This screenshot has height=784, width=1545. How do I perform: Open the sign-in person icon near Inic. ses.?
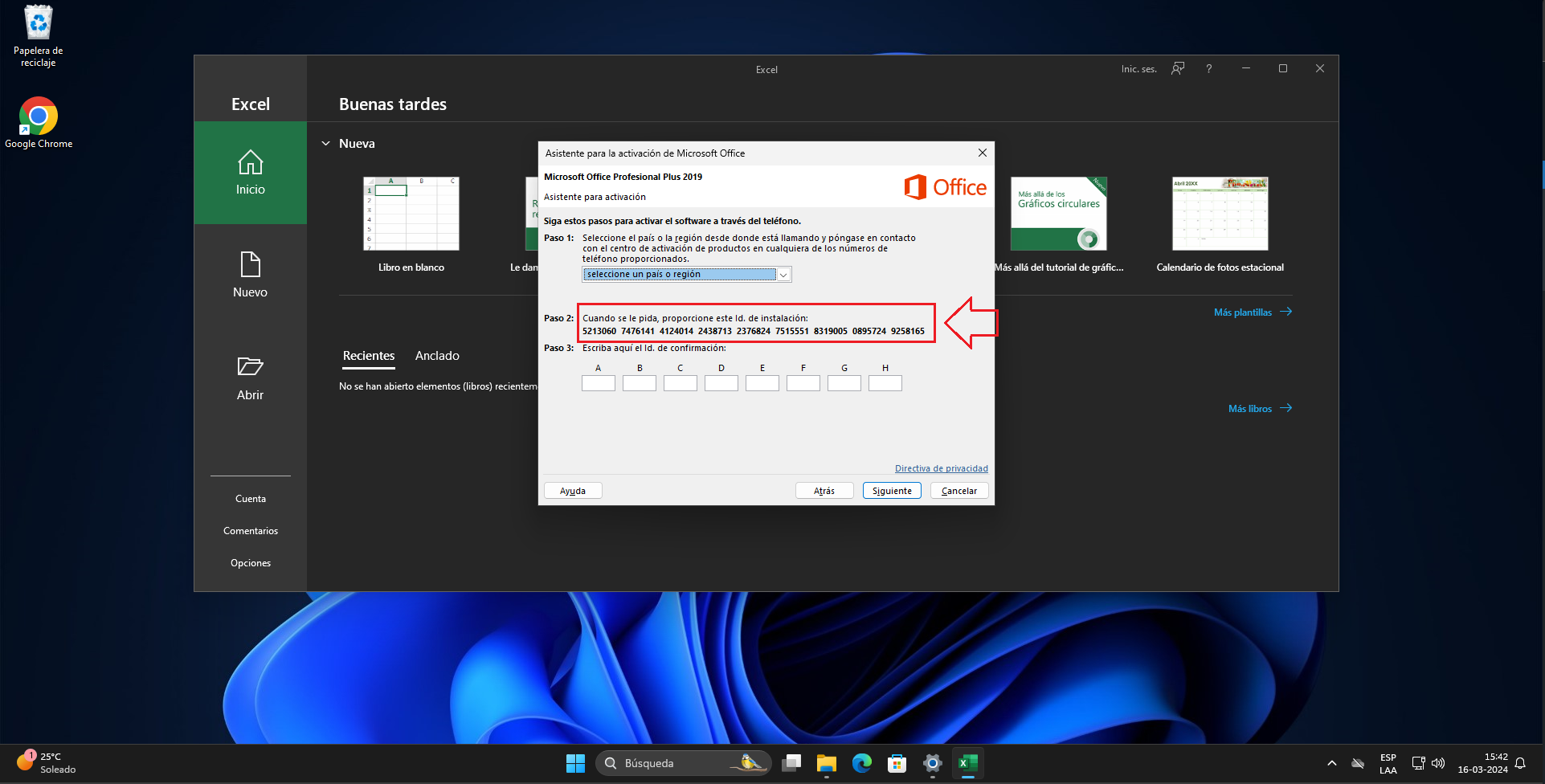click(1177, 69)
